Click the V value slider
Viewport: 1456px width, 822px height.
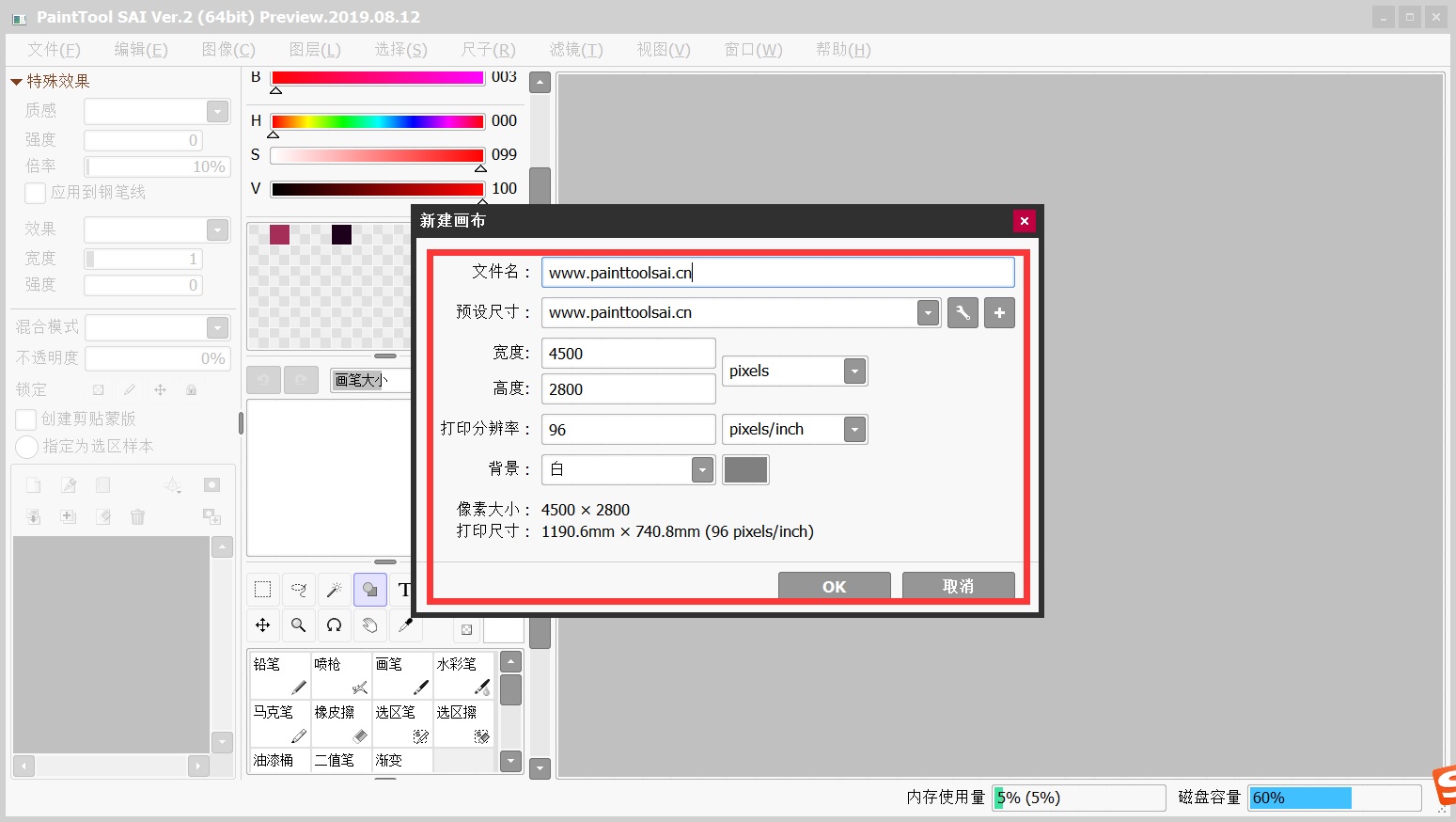point(377,189)
